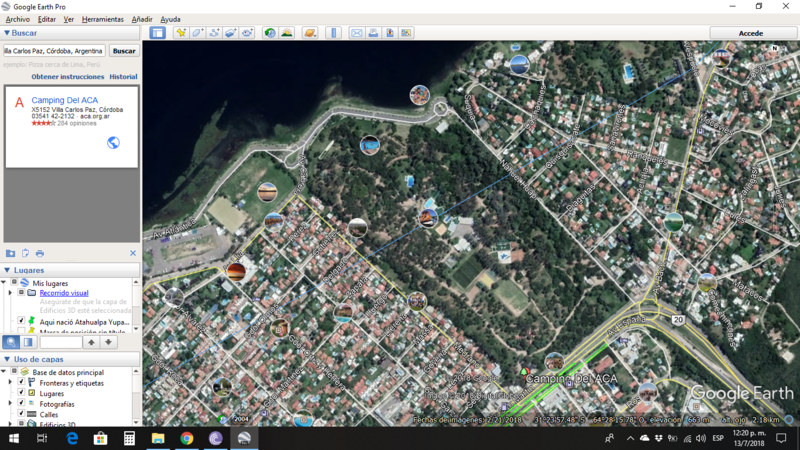Image resolution: width=800 pixels, height=450 pixels.
Task: Click the Accede sign-in button
Action: coord(751,33)
